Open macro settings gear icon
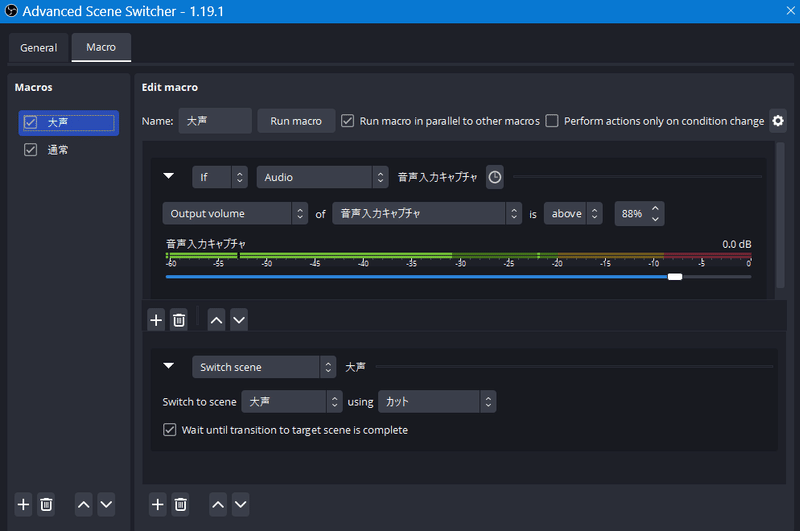This screenshot has height=531, width=800. (x=778, y=121)
